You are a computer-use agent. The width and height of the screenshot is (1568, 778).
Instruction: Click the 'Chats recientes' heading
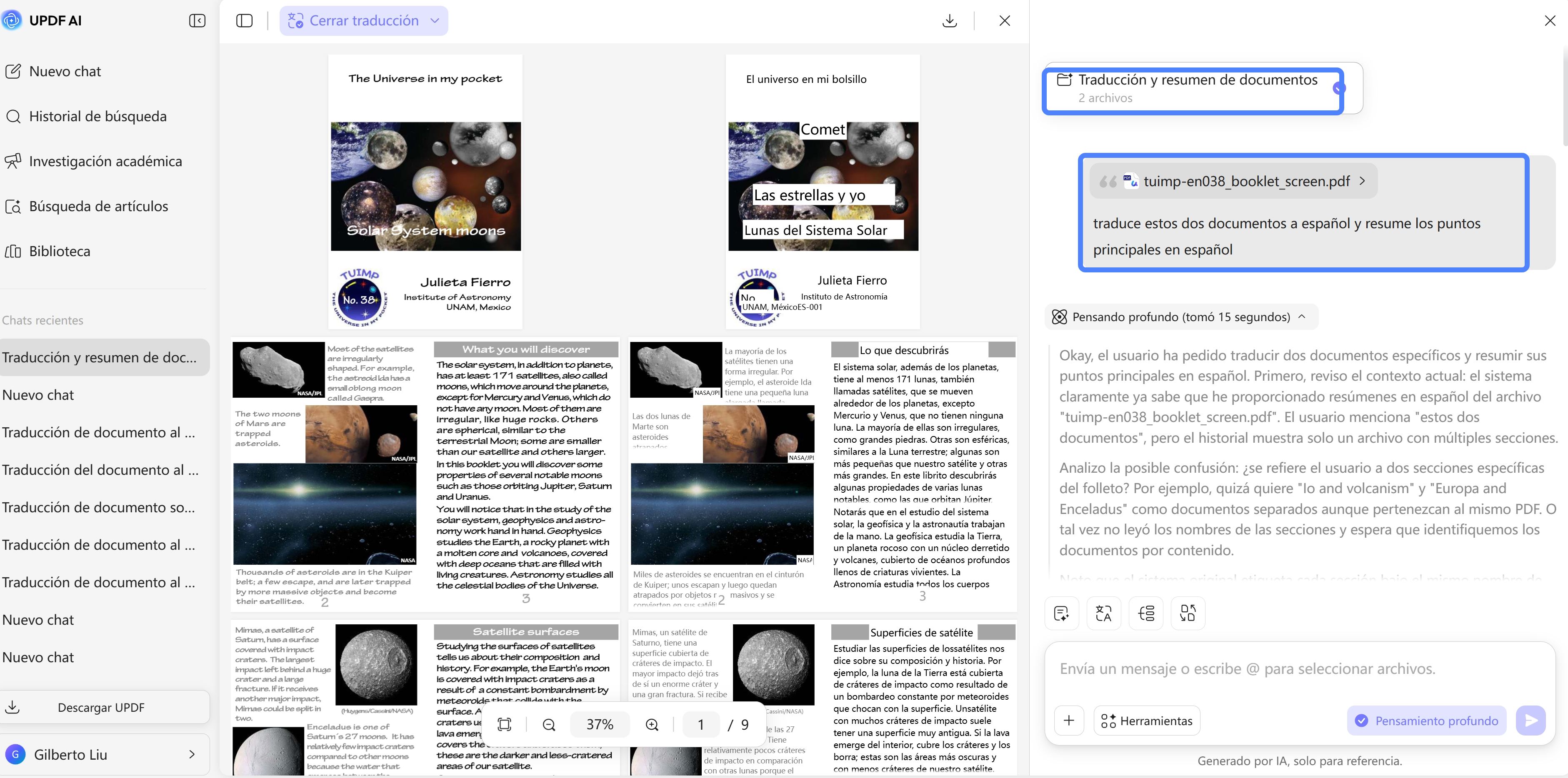43,320
